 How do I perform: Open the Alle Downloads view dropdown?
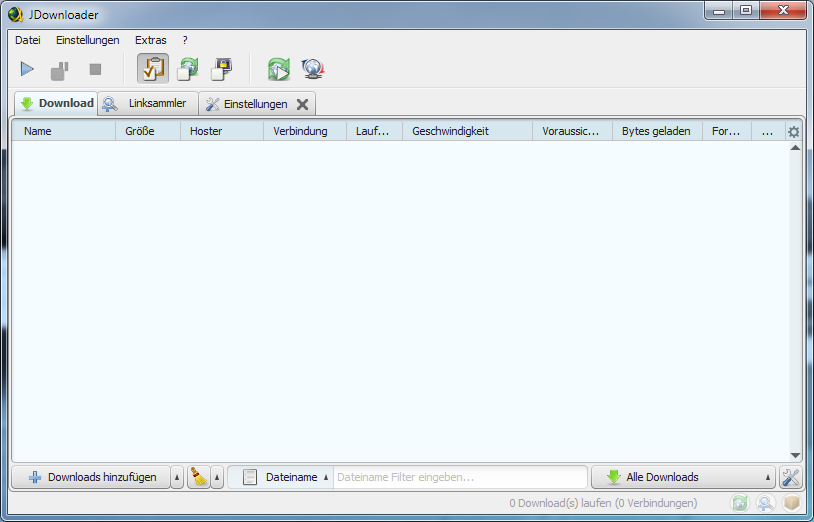[x=683, y=477]
